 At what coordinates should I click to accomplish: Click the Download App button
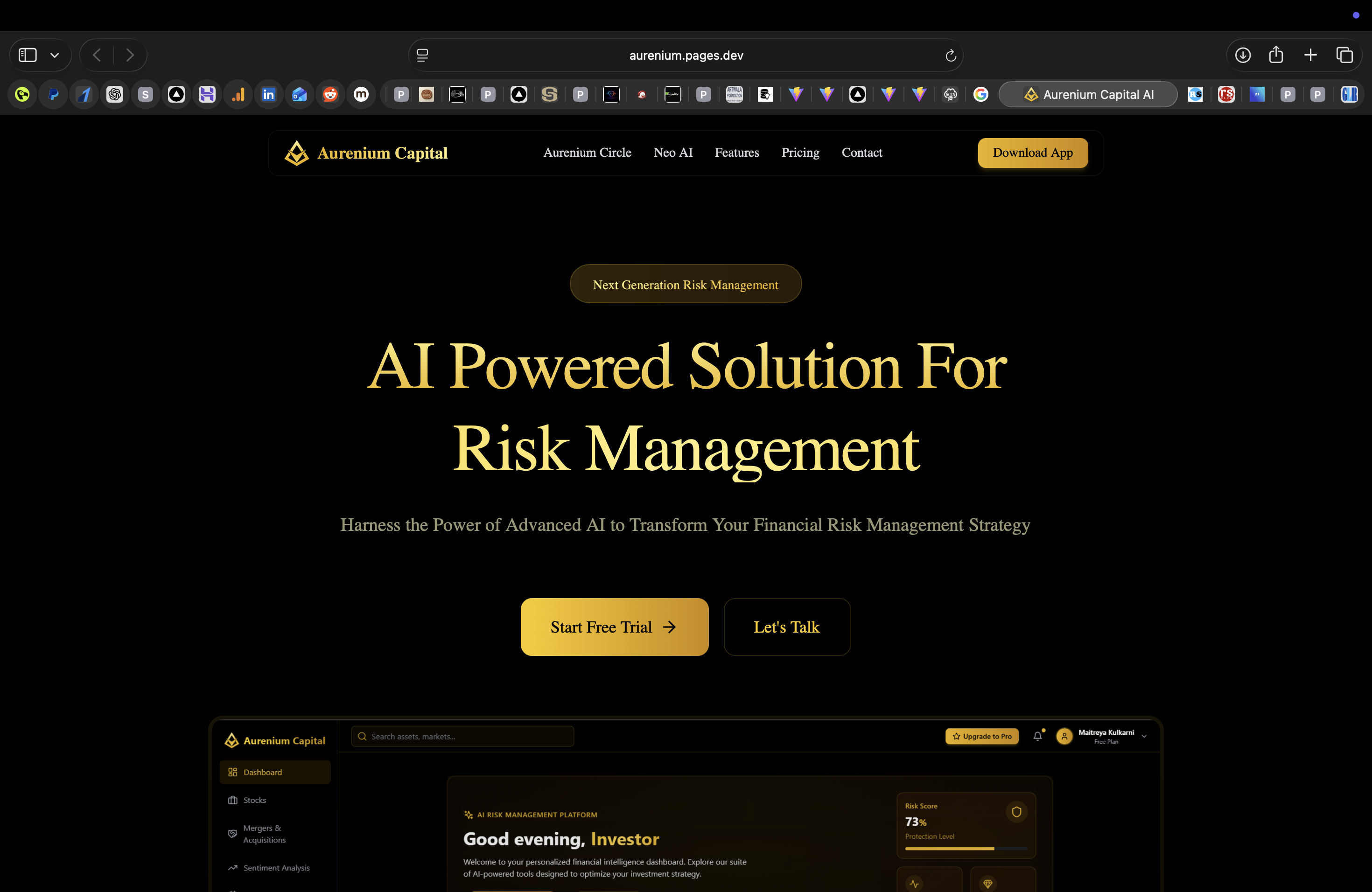(1032, 153)
